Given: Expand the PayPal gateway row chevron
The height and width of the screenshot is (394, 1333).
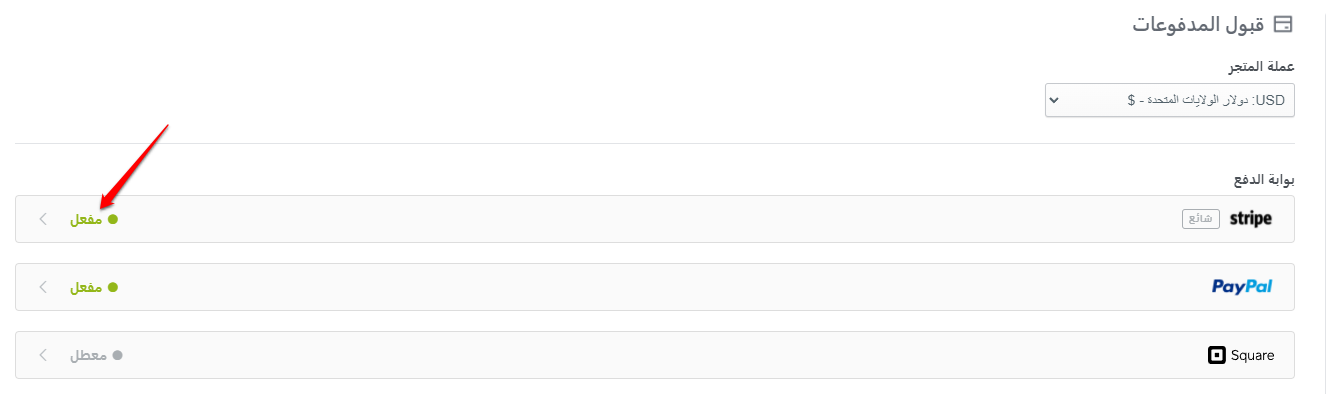Looking at the screenshot, I should pyautogui.click(x=42, y=287).
